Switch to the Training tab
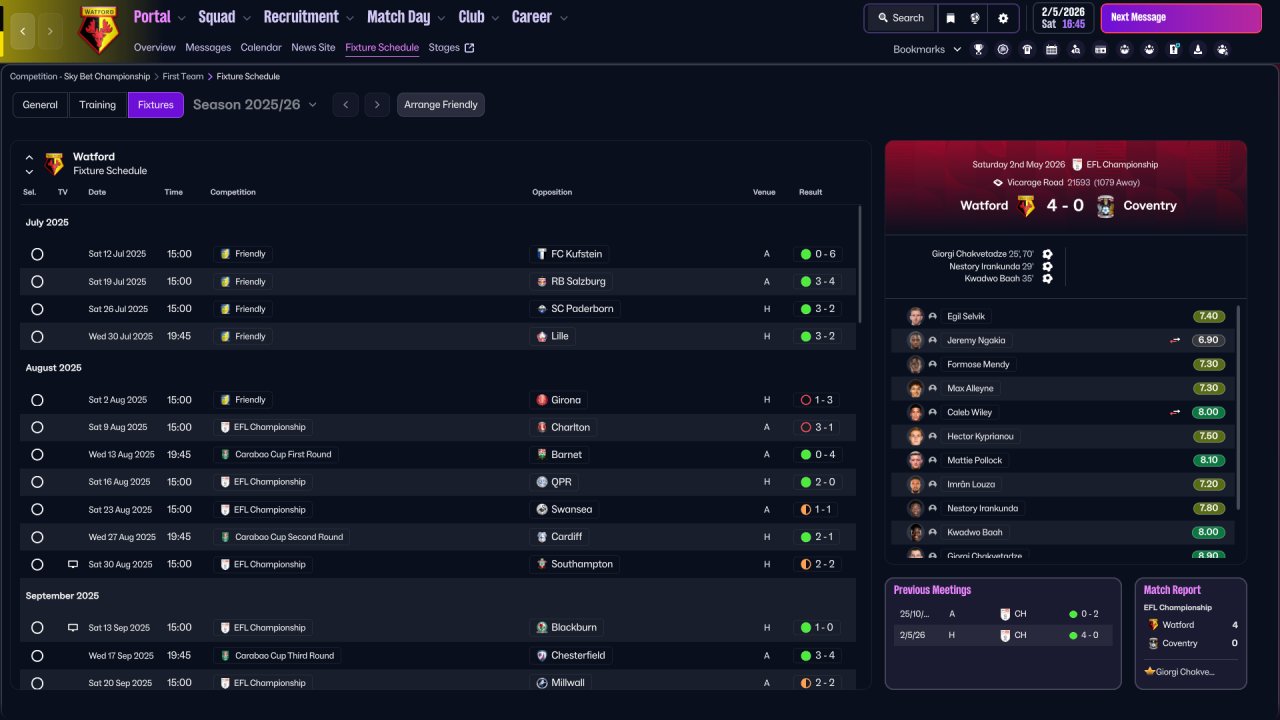This screenshot has width=1280, height=720. click(x=98, y=105)
